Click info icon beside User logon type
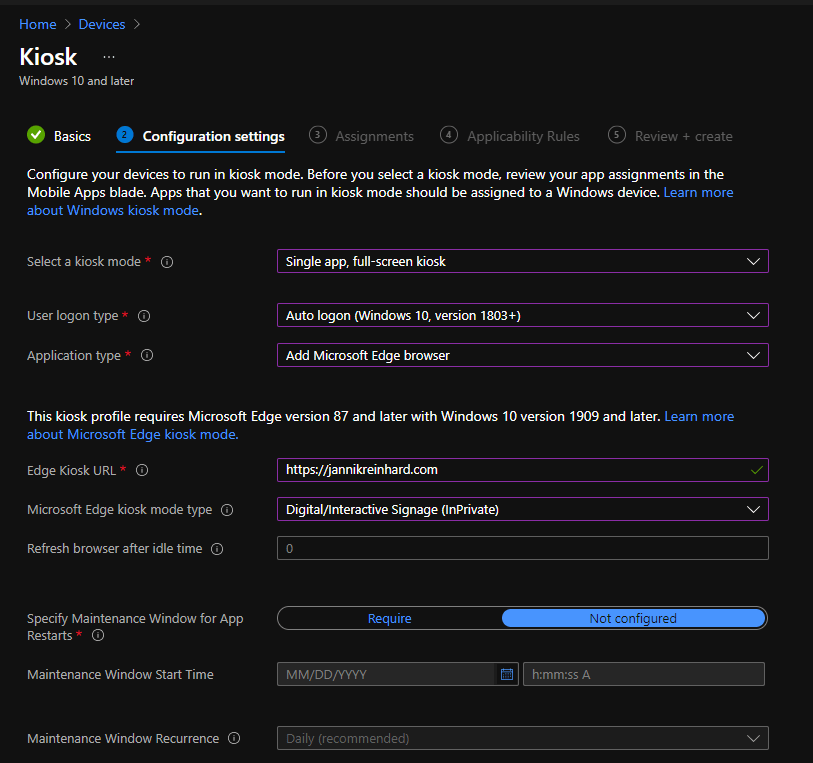Viewport: 813px width, 763px height. coord(144,316)
